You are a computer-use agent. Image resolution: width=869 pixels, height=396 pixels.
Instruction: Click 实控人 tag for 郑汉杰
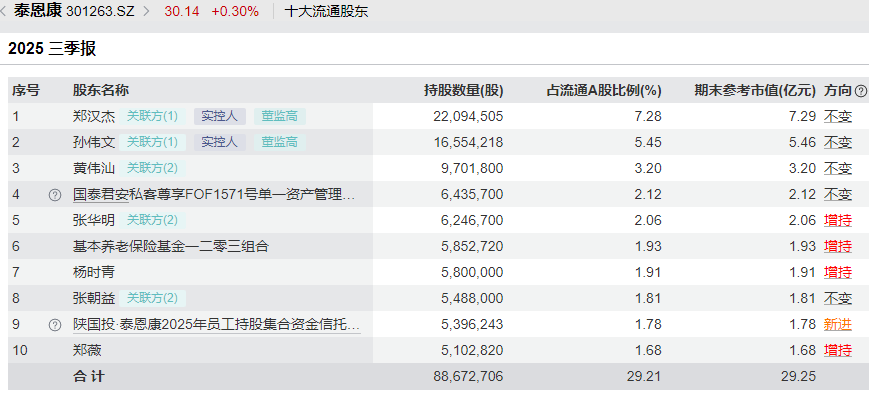[x=219, y=116]
